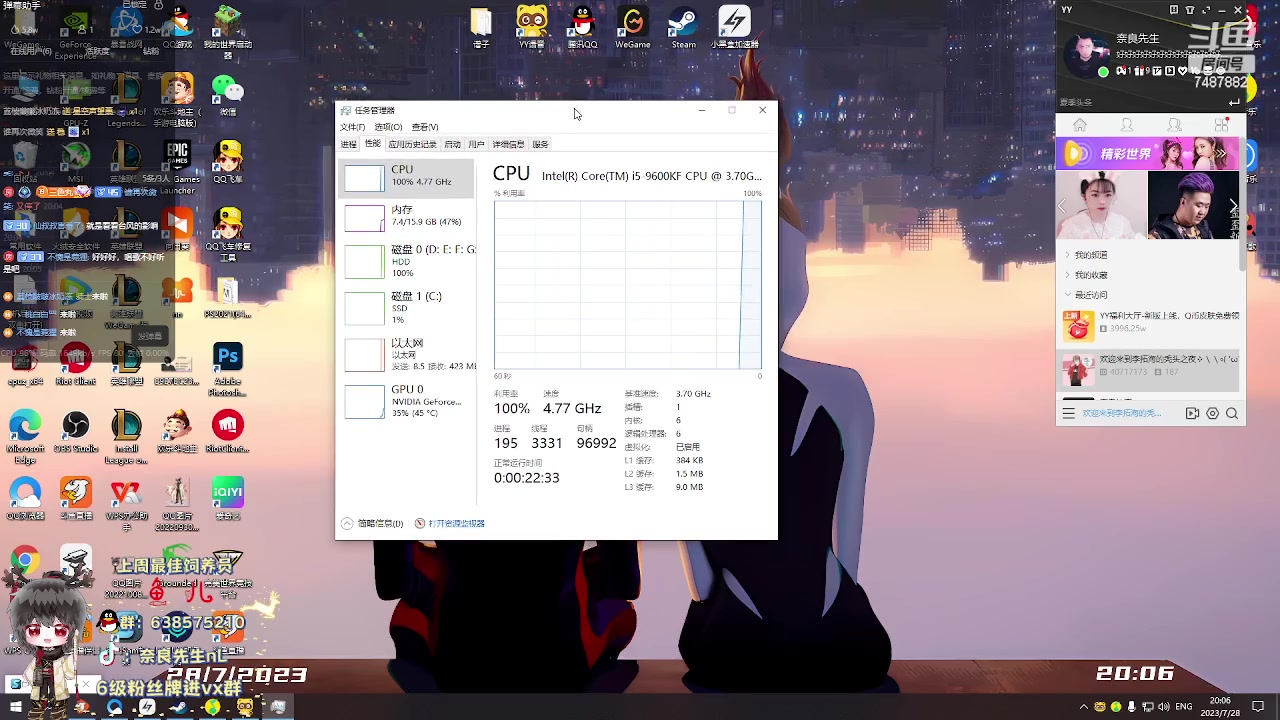Collapse Task Manager with 简略信息(D)
The image size is (1280, 720).
372,523
